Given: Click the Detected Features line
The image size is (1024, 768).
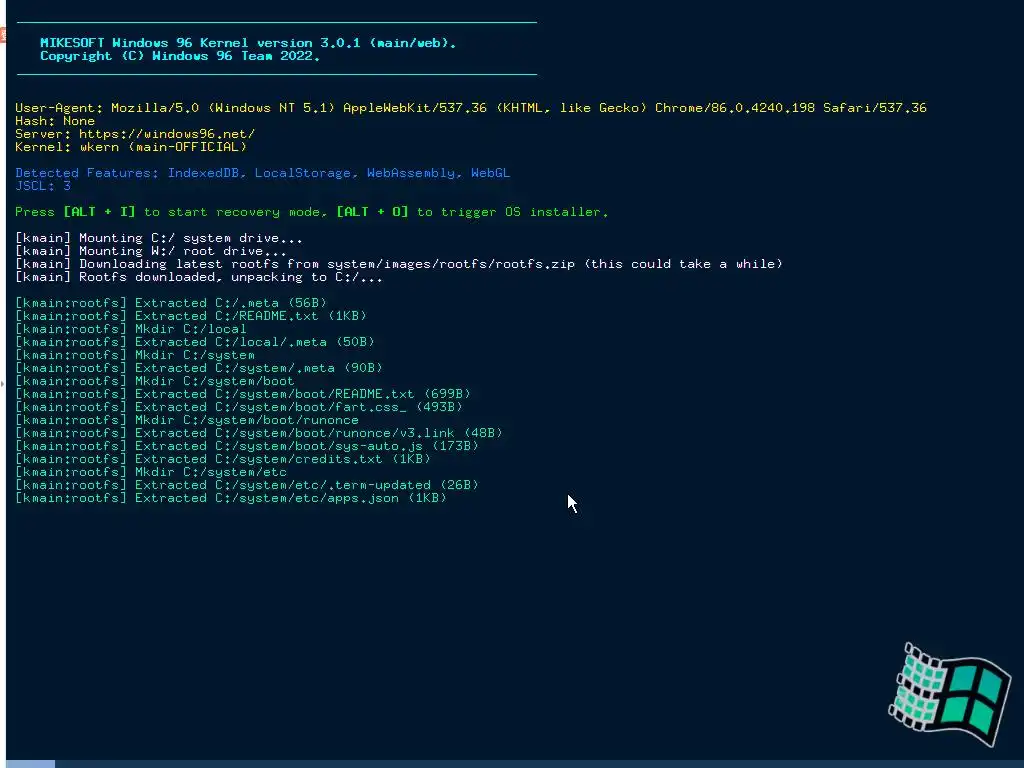Looking at the screenshot, I should click(x=263, y=173).
